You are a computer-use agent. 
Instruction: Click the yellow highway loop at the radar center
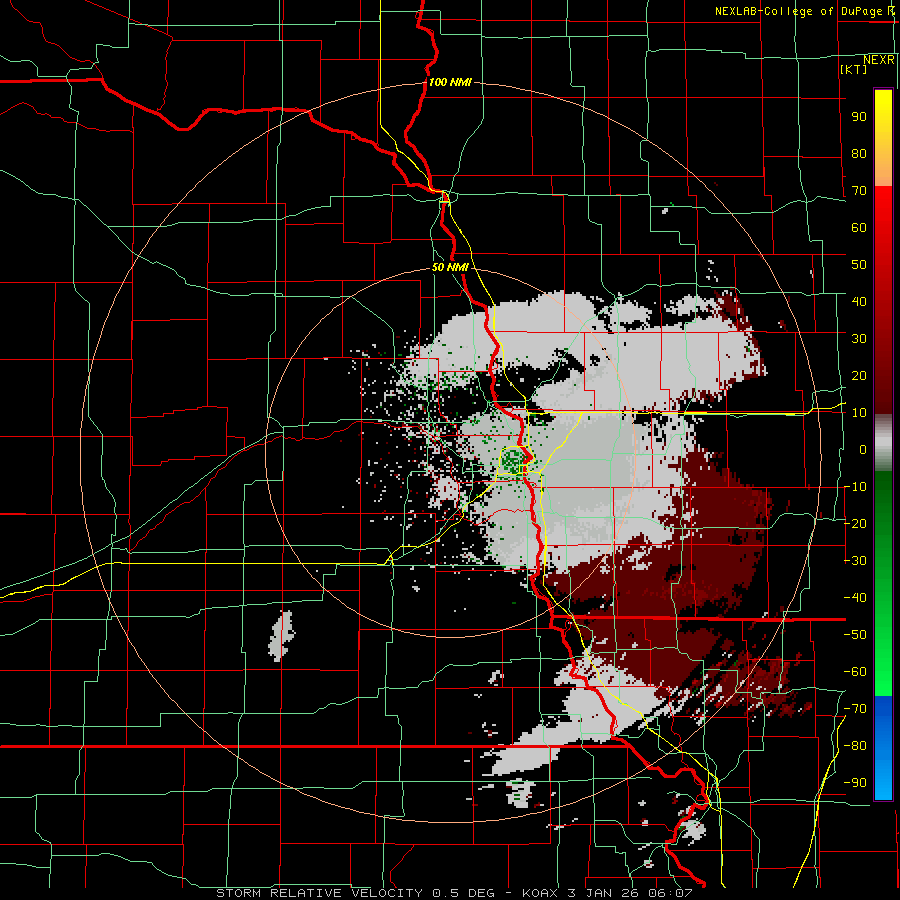click(x=515, y=460)
